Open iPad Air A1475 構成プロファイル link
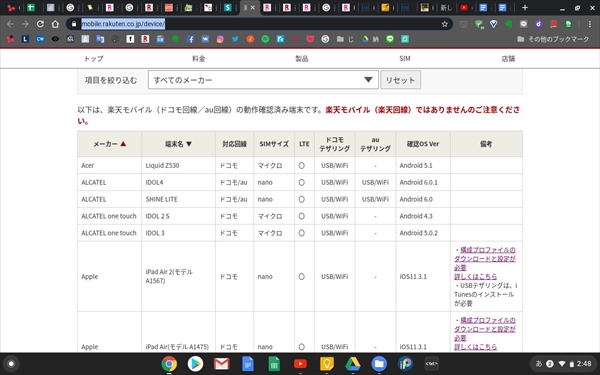 485,329
